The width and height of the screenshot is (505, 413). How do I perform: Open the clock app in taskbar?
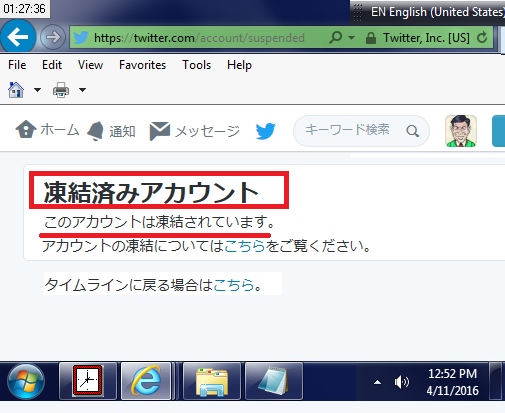tap(88, 381)
